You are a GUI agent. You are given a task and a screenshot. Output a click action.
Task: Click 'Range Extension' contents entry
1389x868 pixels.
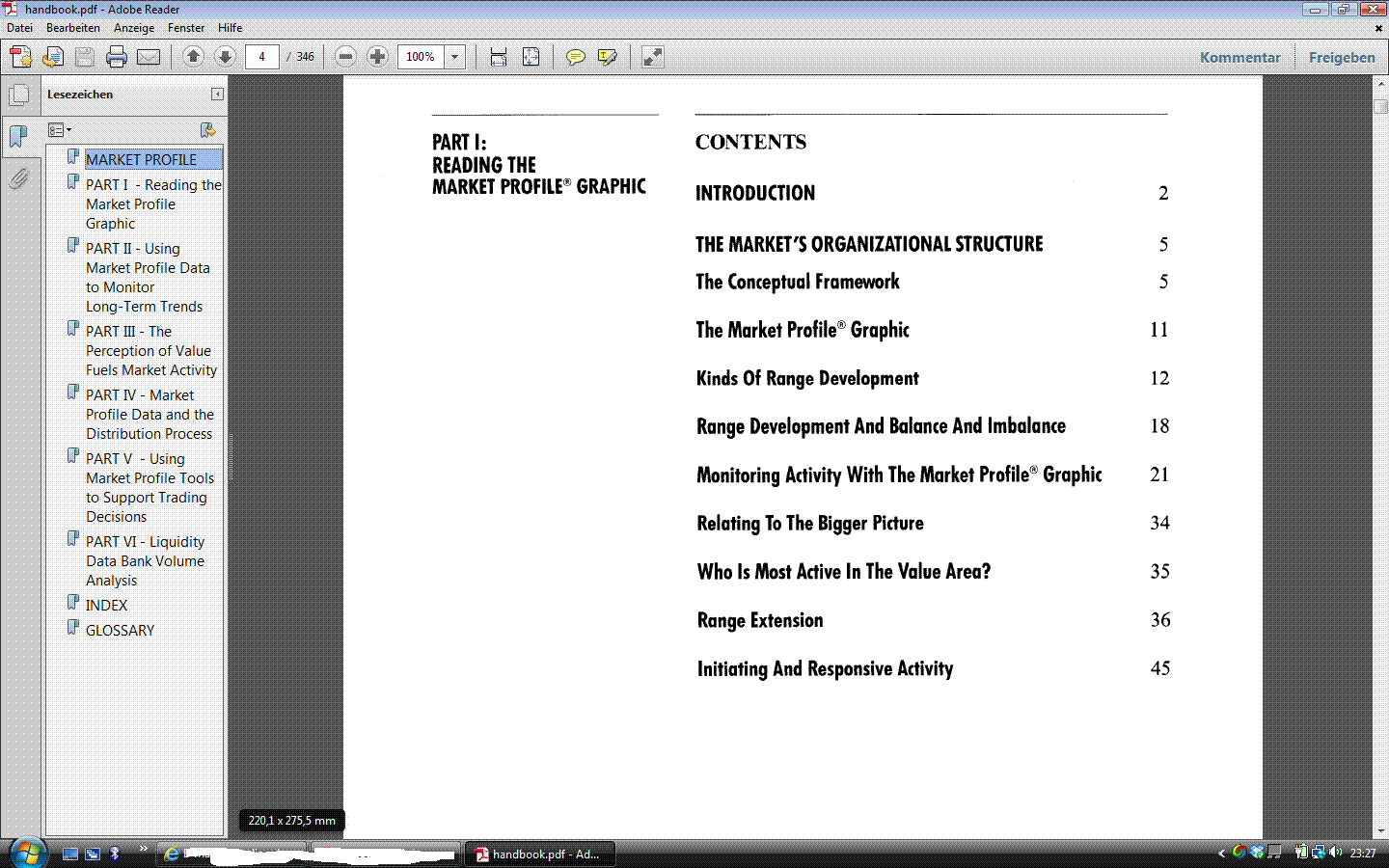click(x=760, y=620)
